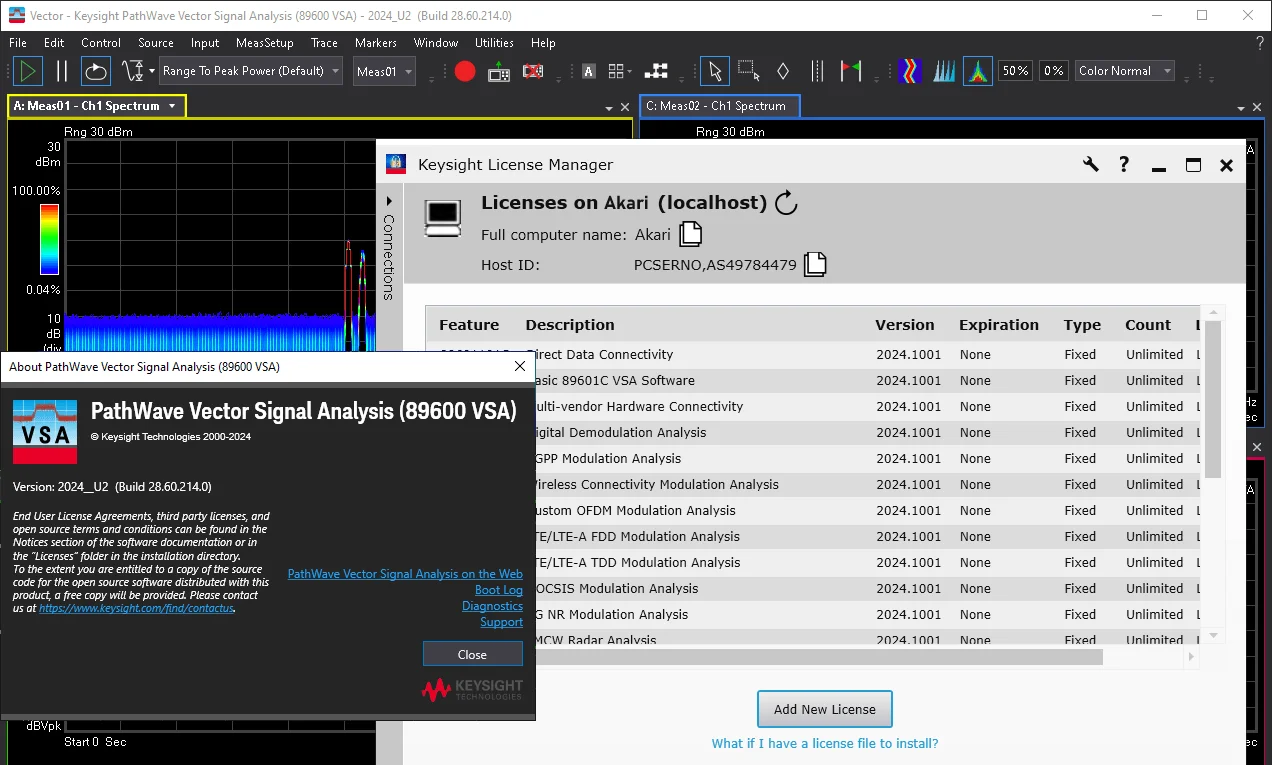This screenshot has width=1272, height=765.
Task: Select the red and green flag marker tool
Action: 850,71
